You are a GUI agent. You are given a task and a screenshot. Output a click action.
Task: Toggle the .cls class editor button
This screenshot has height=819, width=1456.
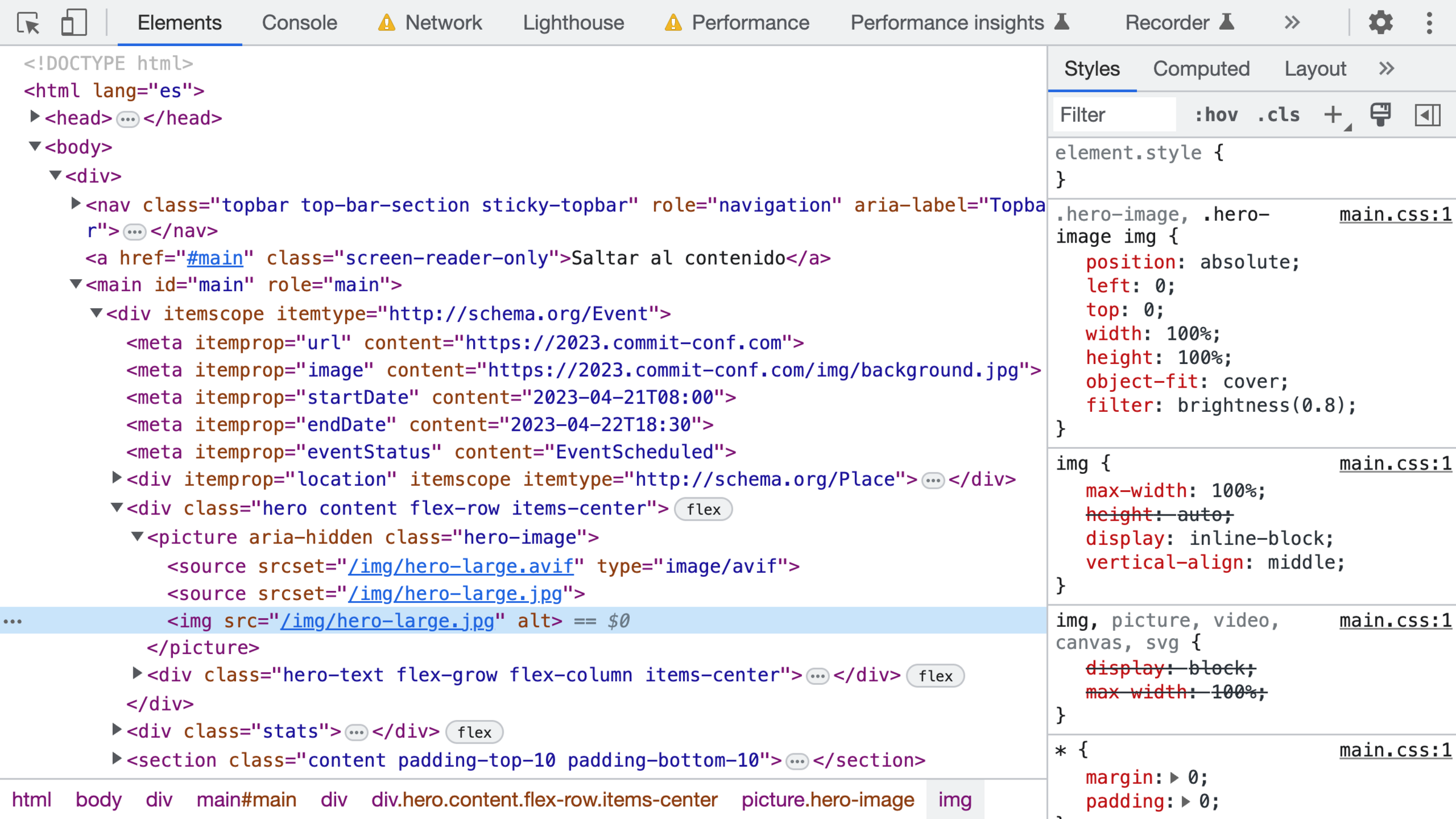coord(1278,115)
